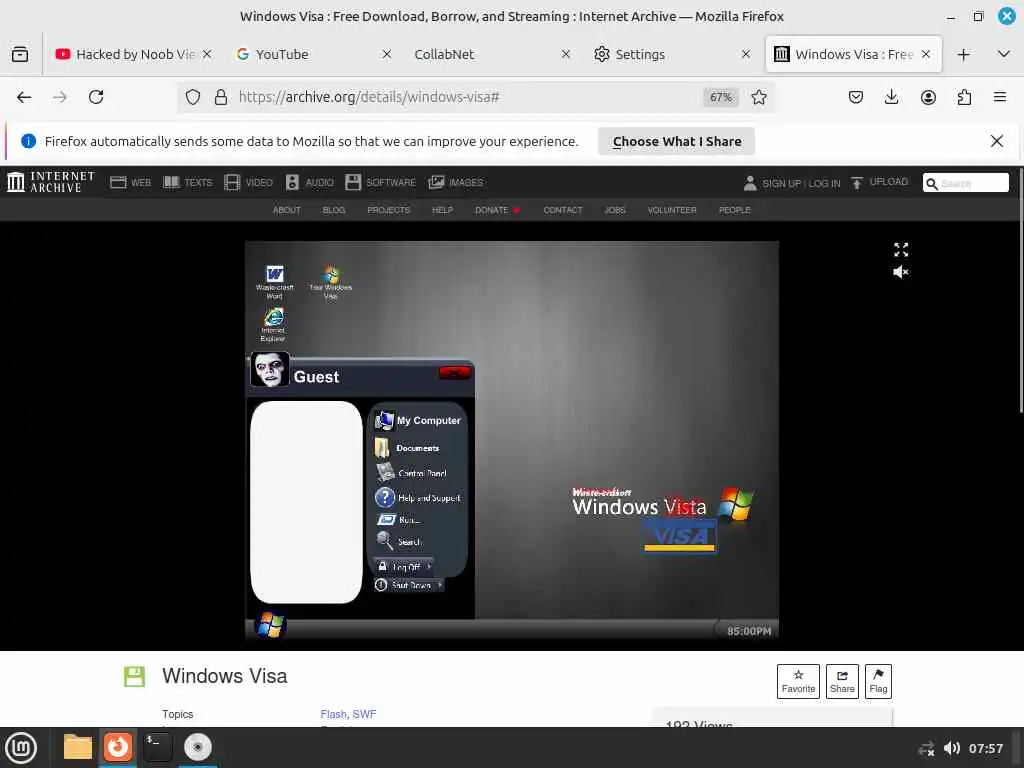The width and height of the screenshot is (1024, 768).
Task: Open the Internet Explorer desktop icon
Action: pos(273,325)
